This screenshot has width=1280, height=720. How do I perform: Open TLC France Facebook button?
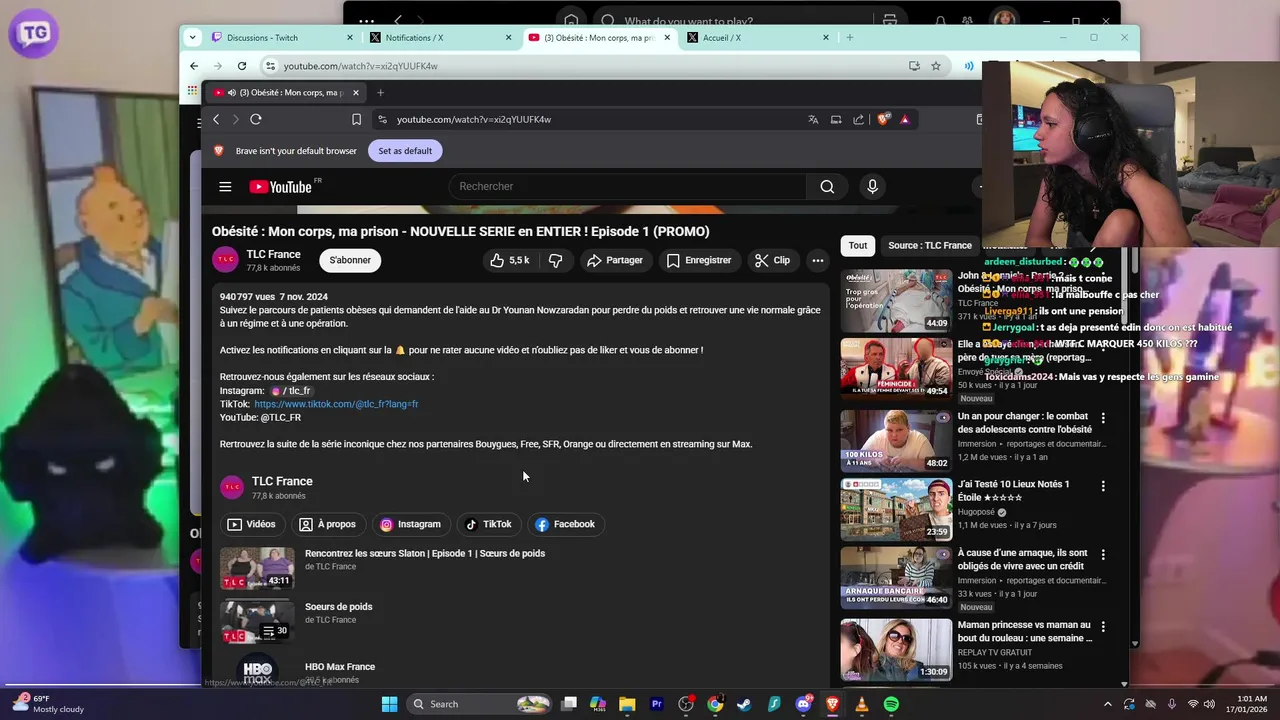[x=565, y=524]
